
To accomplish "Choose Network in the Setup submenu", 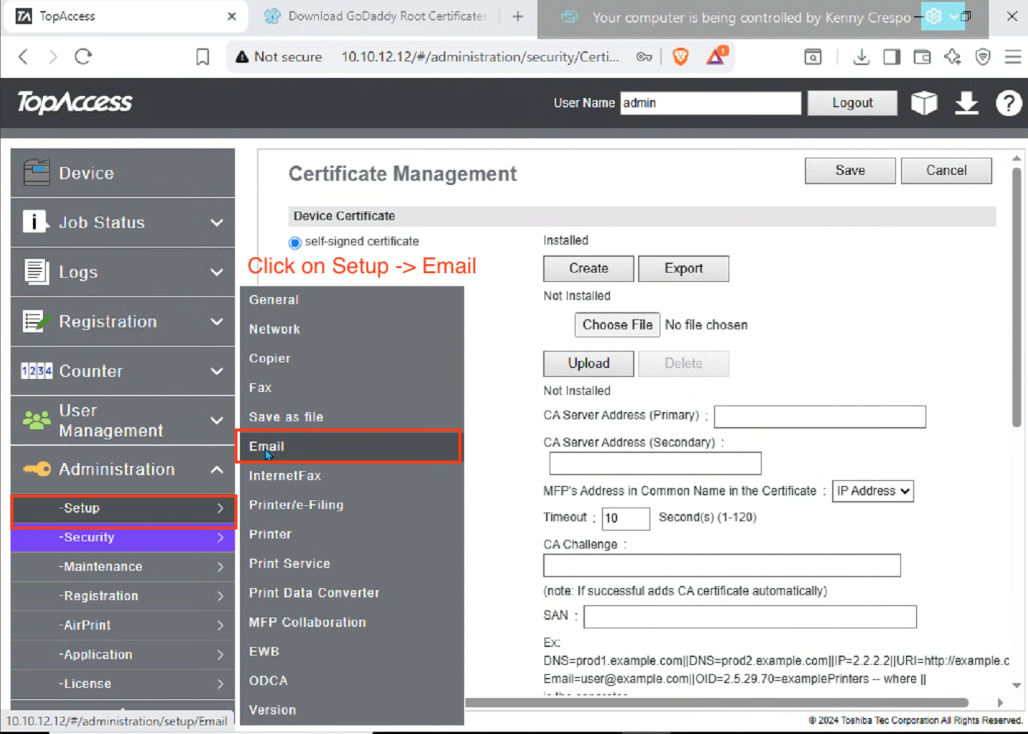I will click(275, 329).
